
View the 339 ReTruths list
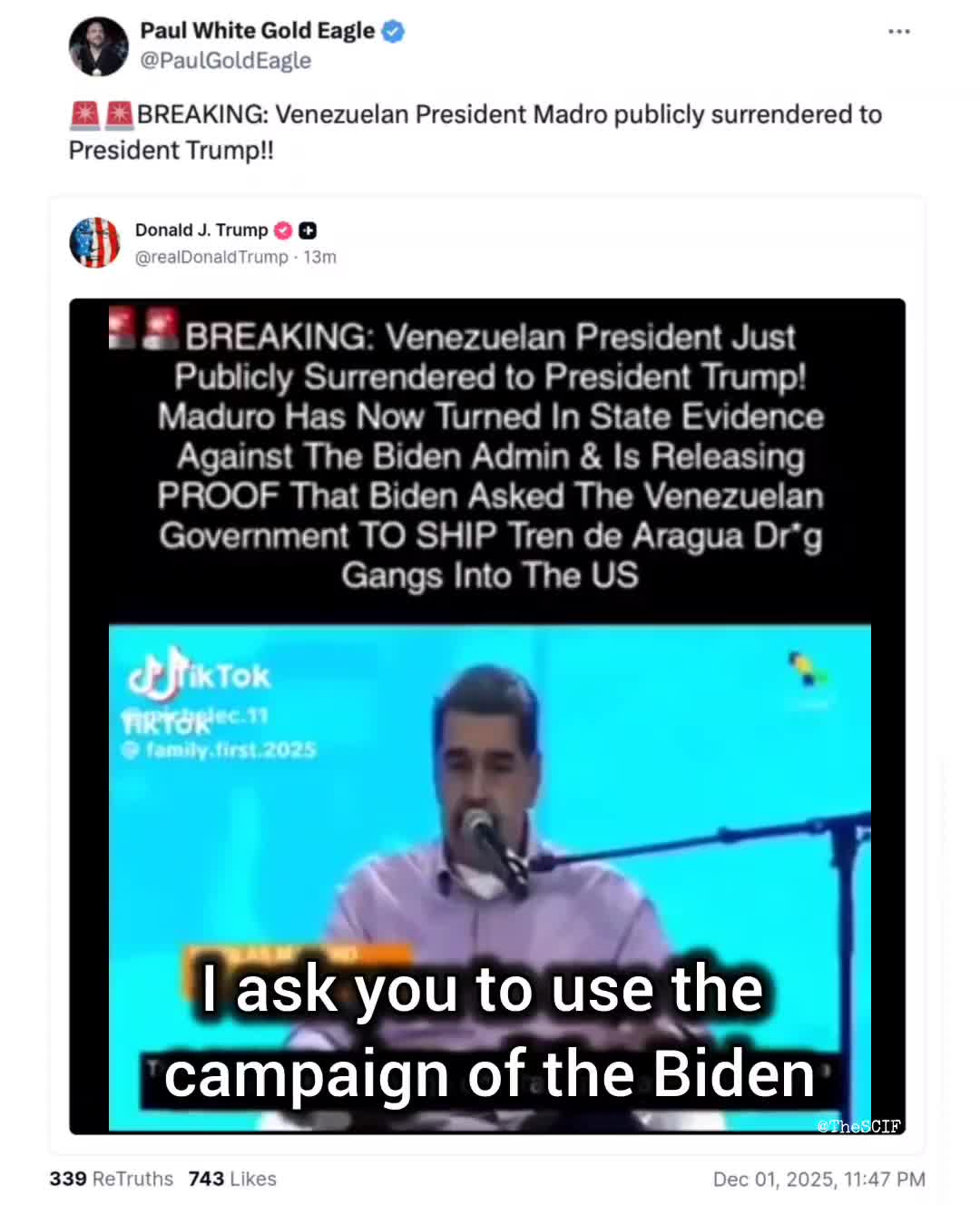[x=111, y=1179]
